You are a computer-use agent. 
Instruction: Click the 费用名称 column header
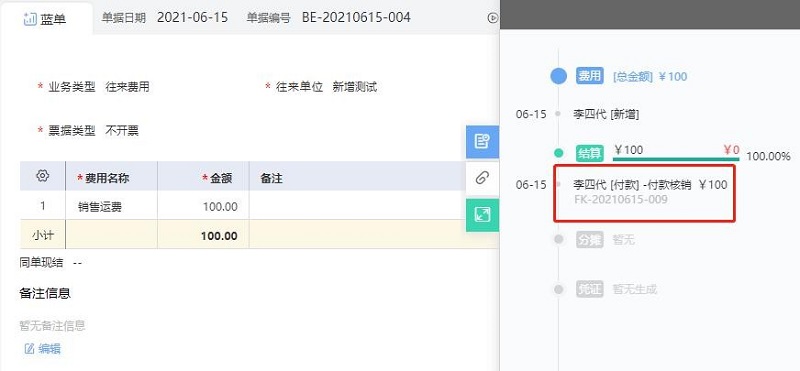pos(111,177)
